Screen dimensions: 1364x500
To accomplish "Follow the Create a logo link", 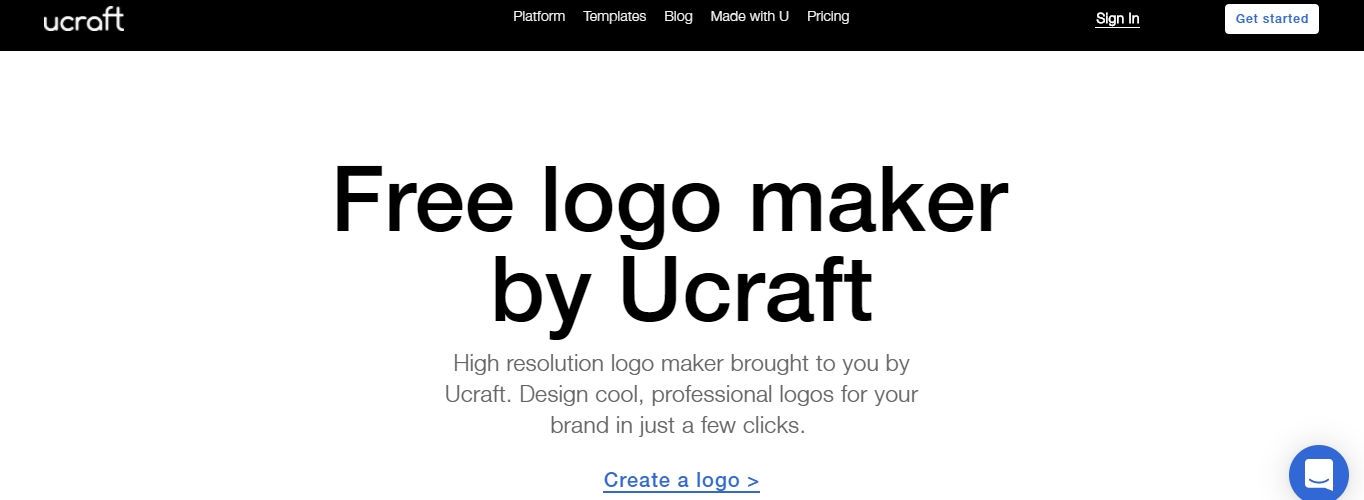I will [x=682, y=480].
